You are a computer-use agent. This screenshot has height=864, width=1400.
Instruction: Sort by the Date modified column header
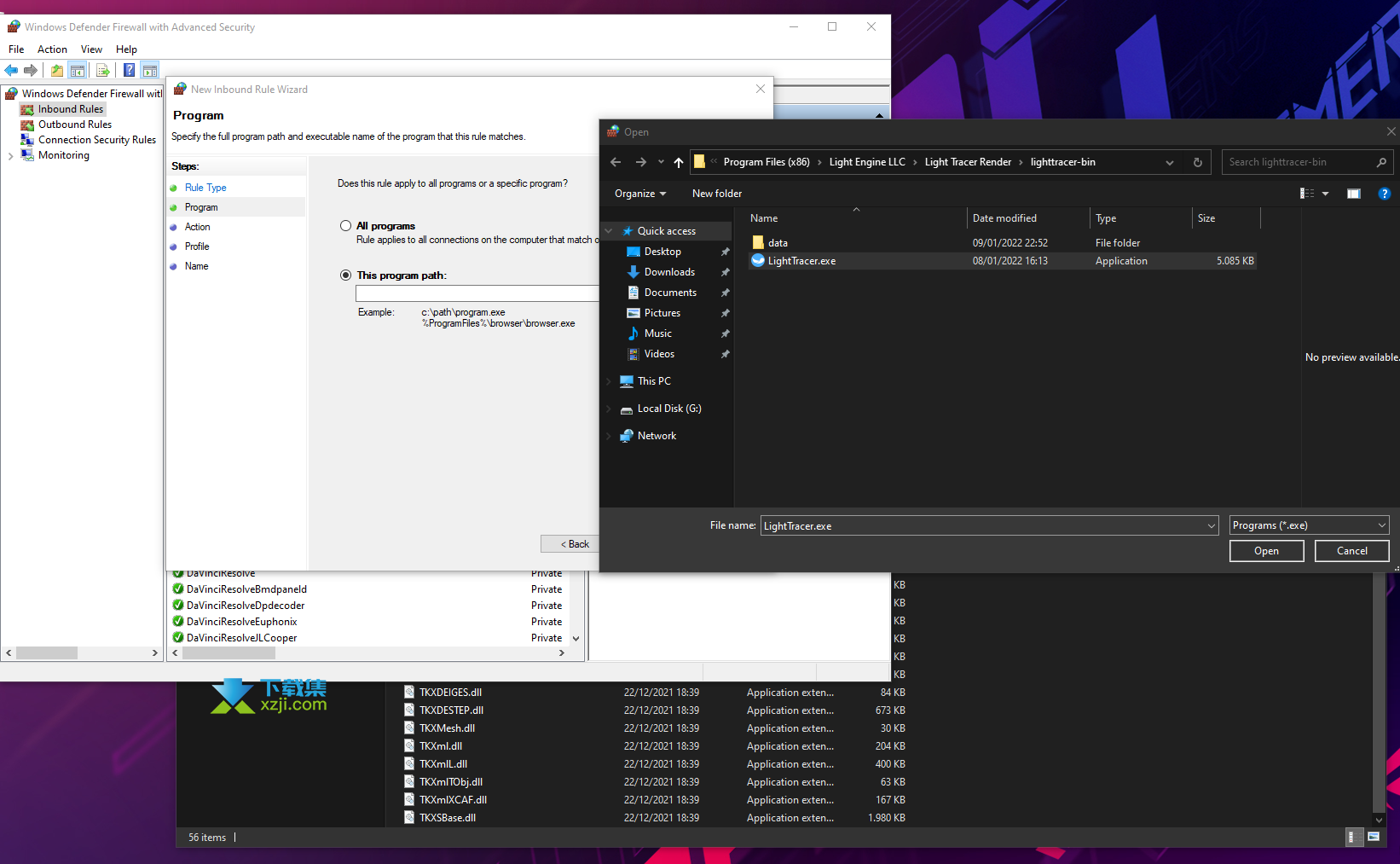[1027, 218]
